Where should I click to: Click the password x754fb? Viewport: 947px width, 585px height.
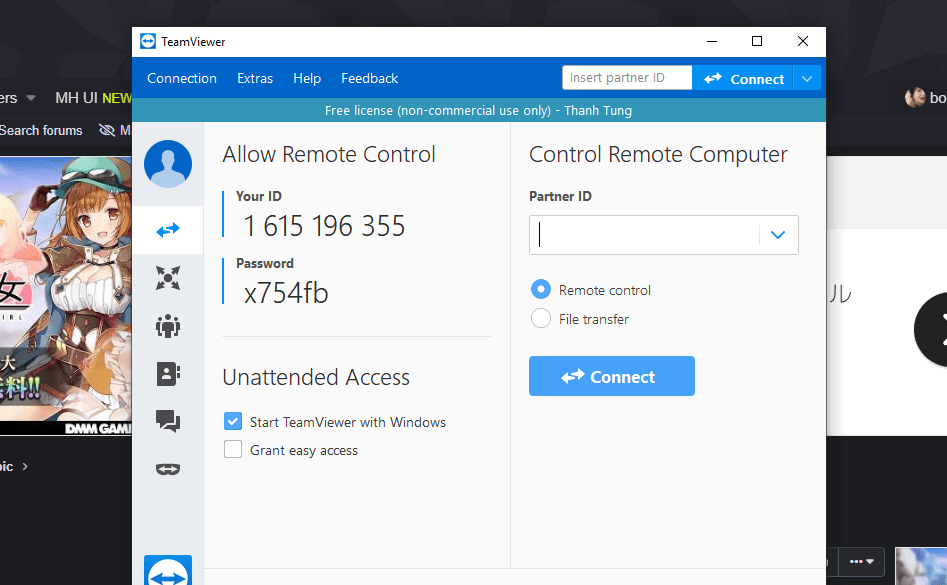pos(286,293)
